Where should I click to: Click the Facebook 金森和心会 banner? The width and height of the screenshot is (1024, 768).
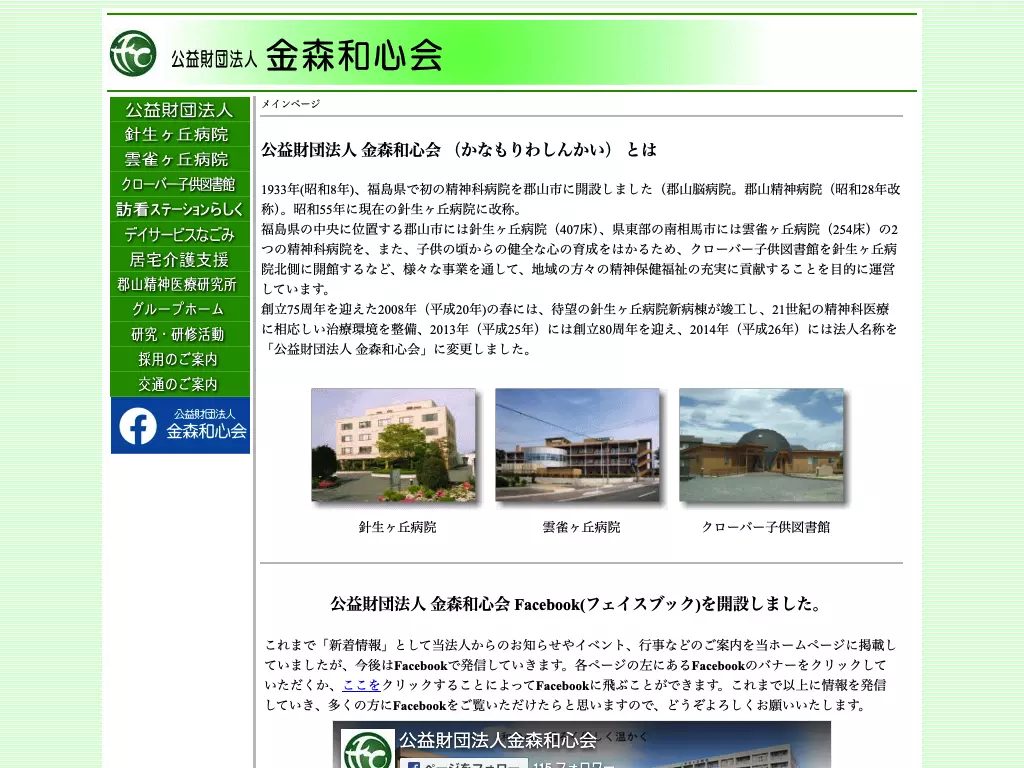180,426
